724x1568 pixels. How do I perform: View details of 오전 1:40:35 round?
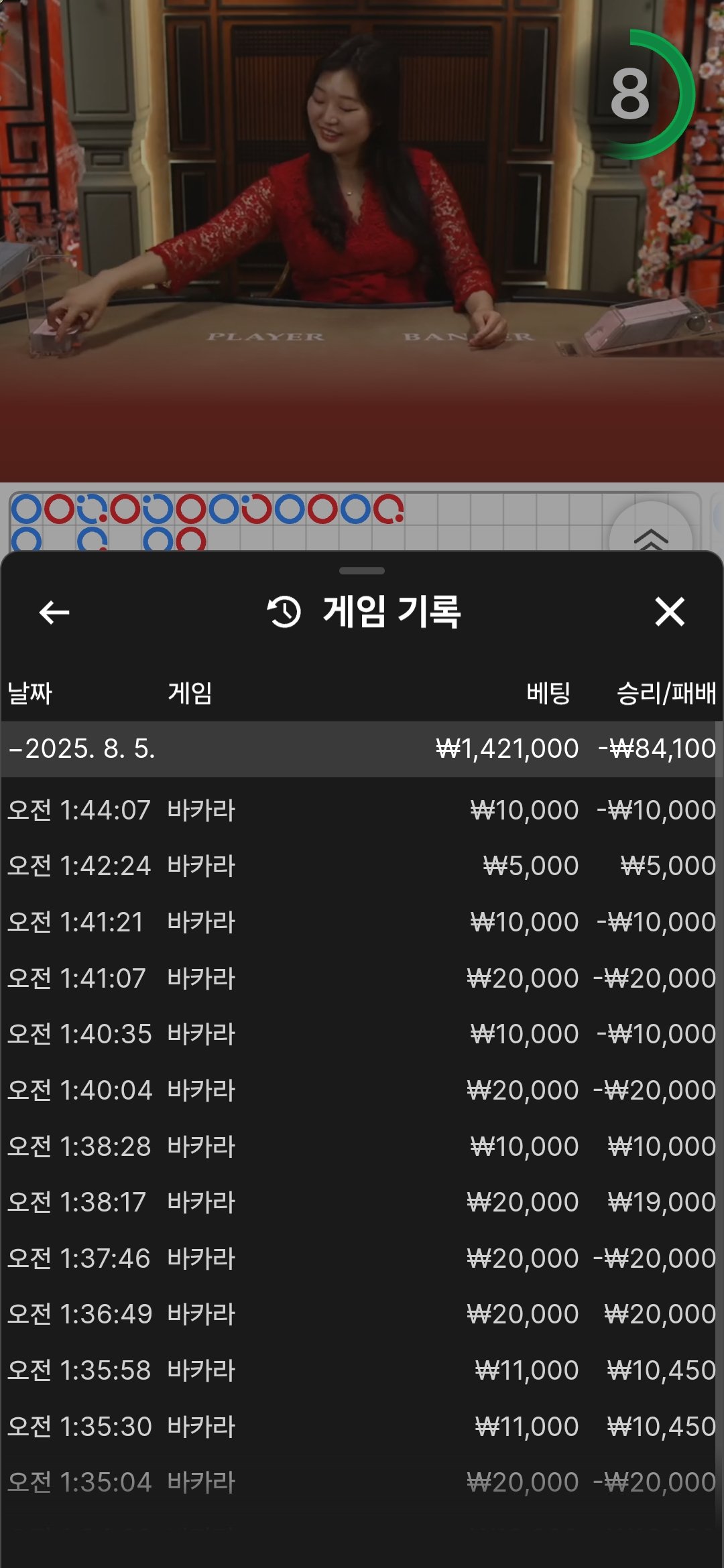(x=361, y=1034)
